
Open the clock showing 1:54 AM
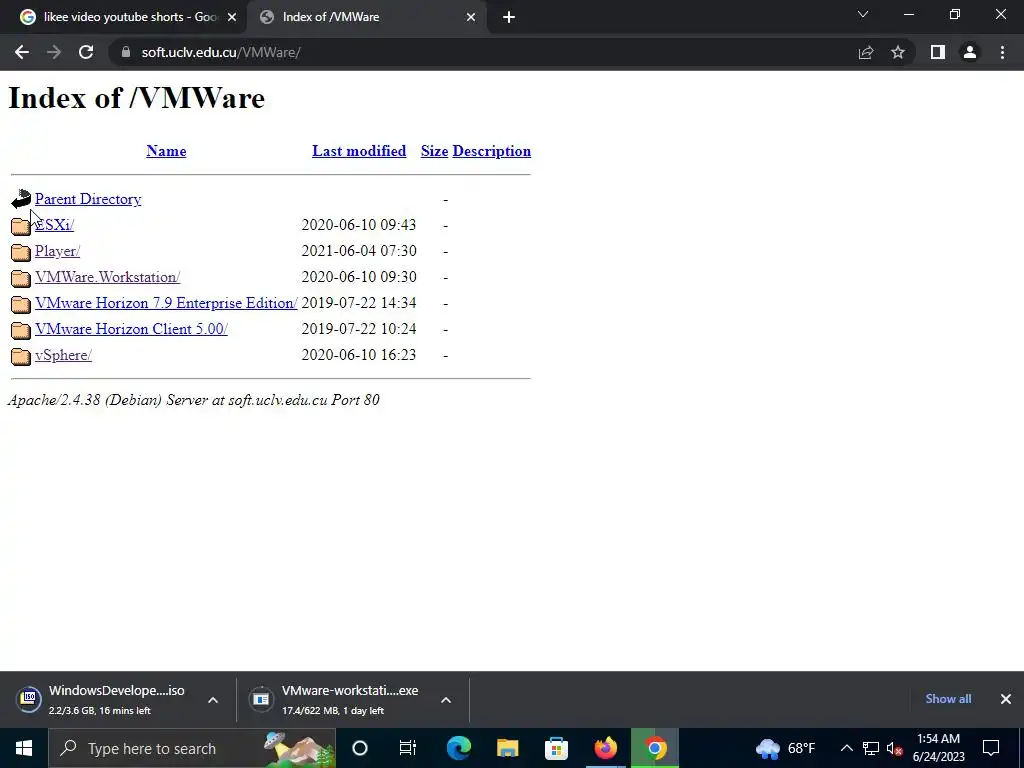tap(938, 748)
